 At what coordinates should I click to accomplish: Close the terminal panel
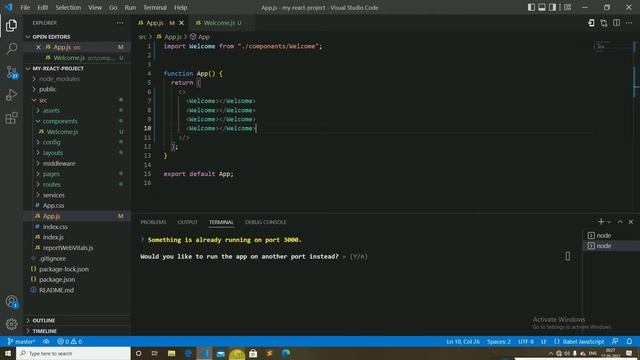(631, 222)
